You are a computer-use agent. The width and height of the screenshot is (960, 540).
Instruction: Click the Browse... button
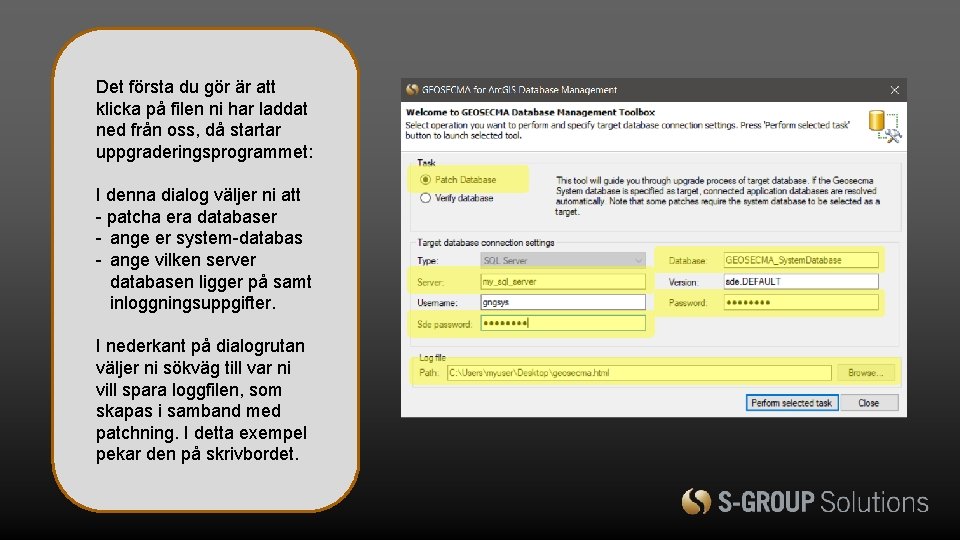[866, 372]
